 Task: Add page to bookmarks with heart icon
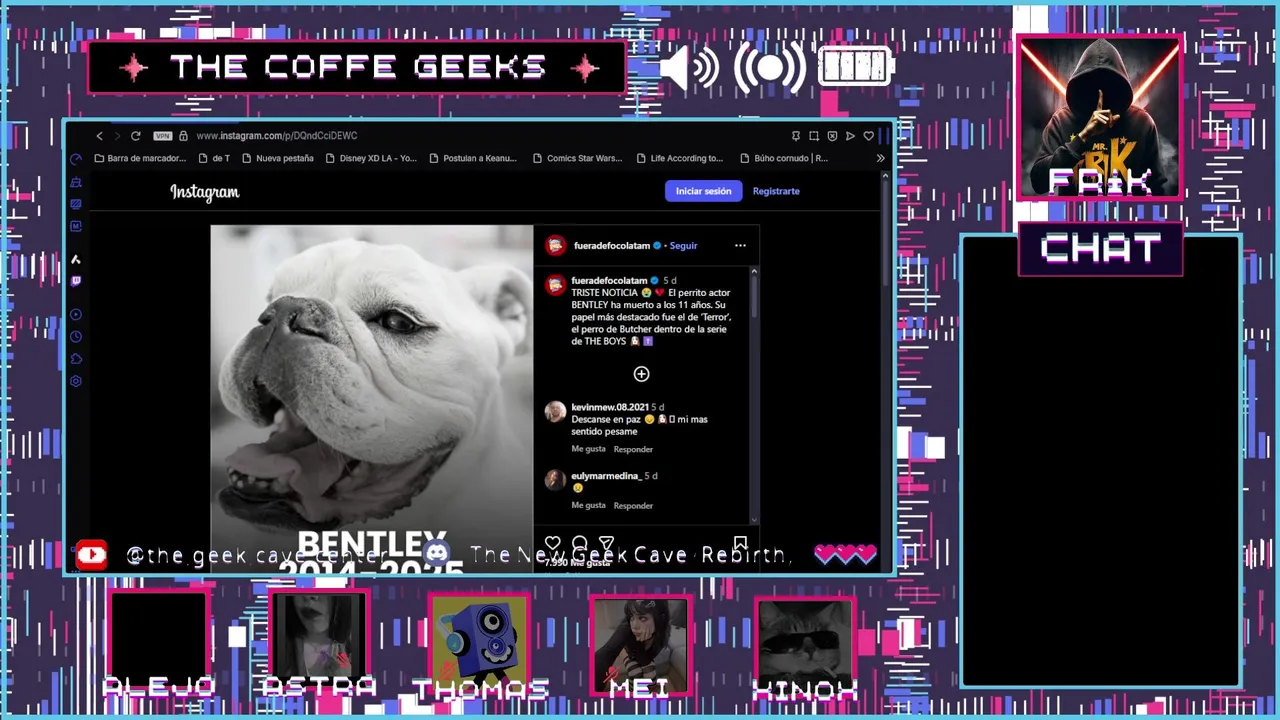coord(868,136)
